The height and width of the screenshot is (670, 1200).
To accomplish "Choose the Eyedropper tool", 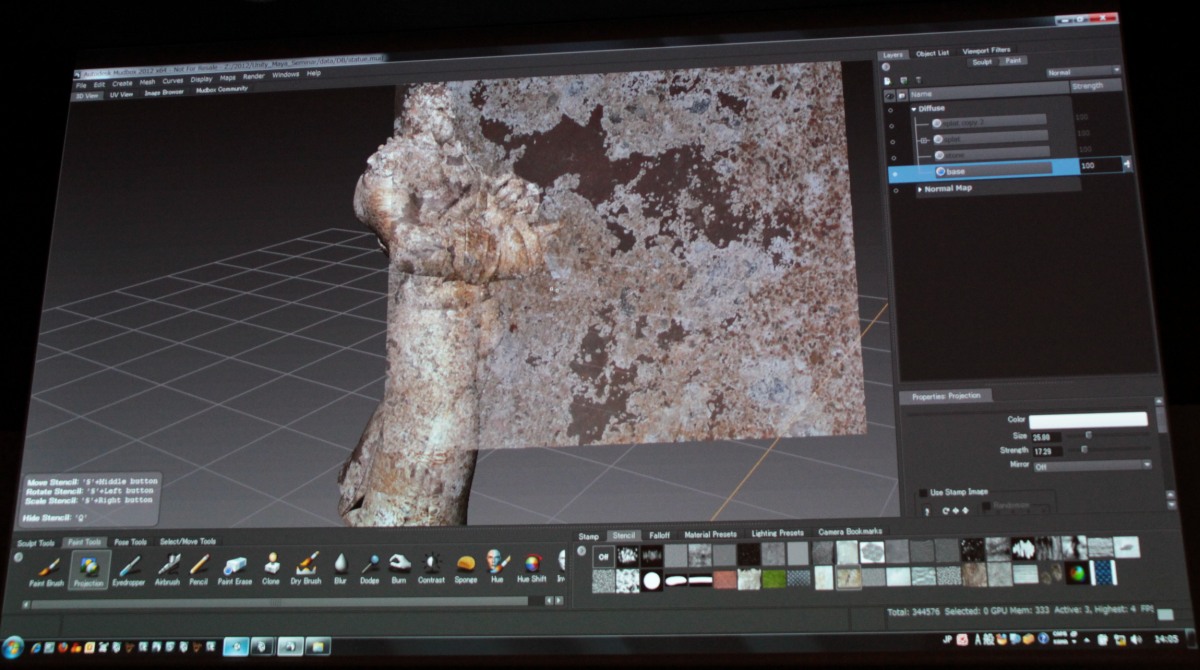I will coord(128,568).
